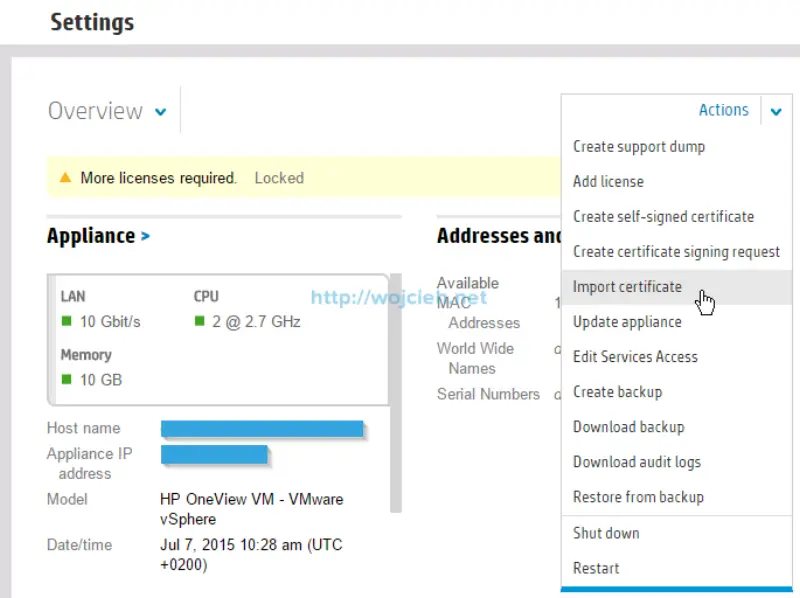Screen dimensions: 800x598
Task: Choose Create support dump
Action: [638, 147]
